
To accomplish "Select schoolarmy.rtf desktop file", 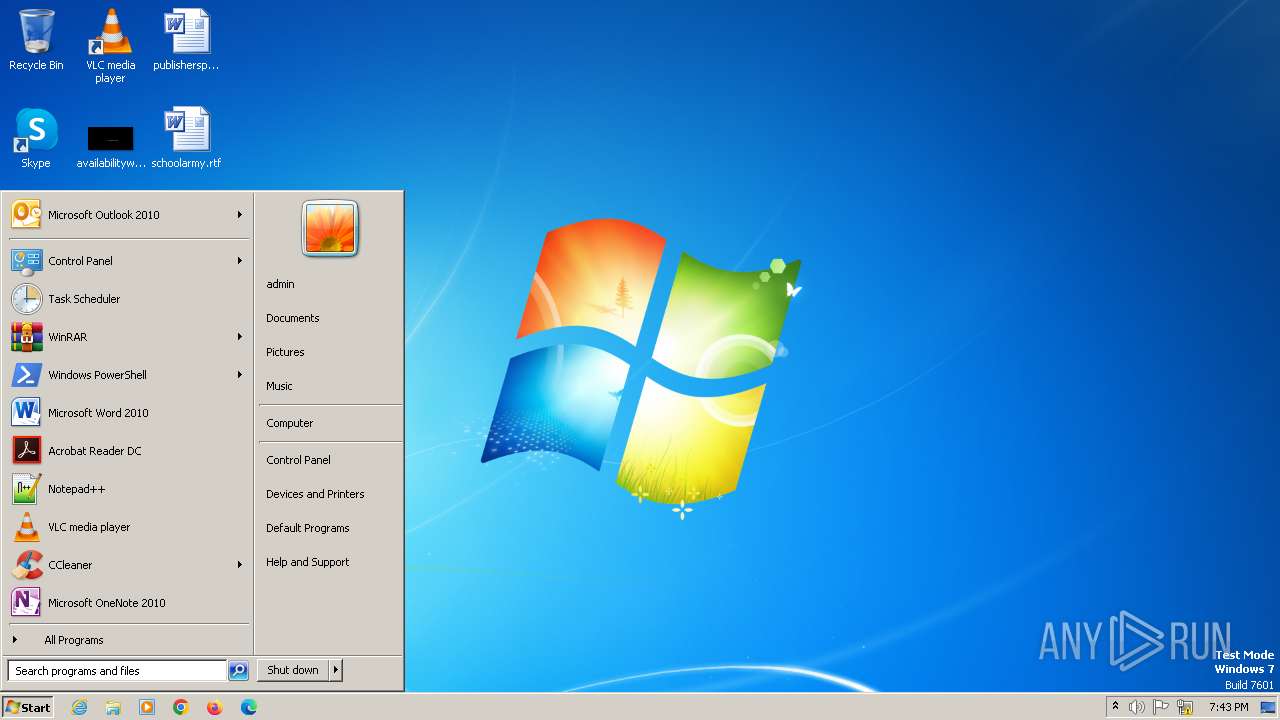I will [186, 138].
